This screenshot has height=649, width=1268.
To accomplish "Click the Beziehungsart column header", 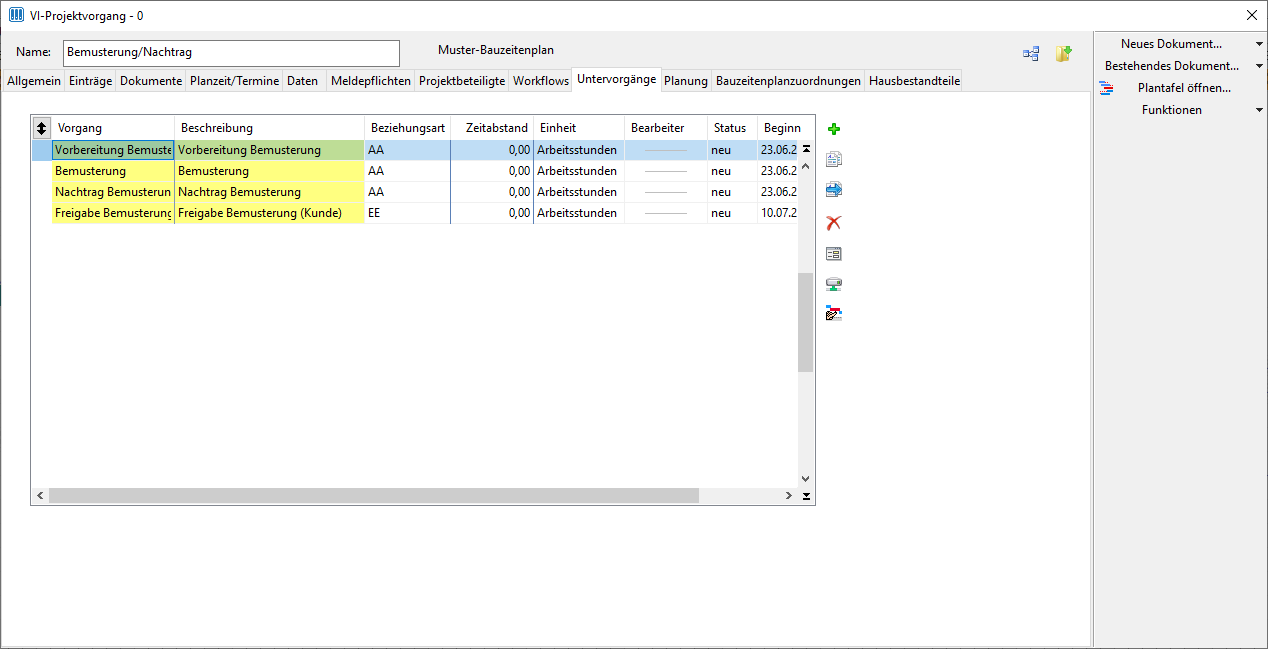I will [407, 128].
